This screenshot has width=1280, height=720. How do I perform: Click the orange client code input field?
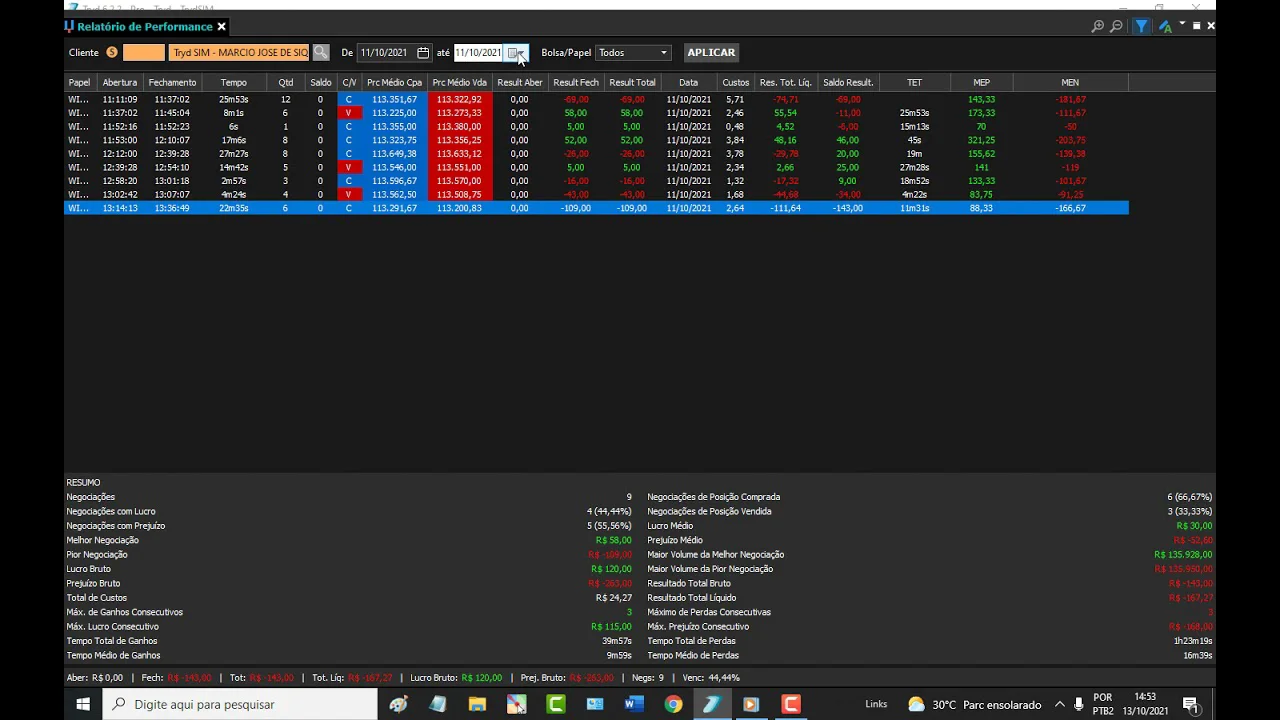click(143, 53)
